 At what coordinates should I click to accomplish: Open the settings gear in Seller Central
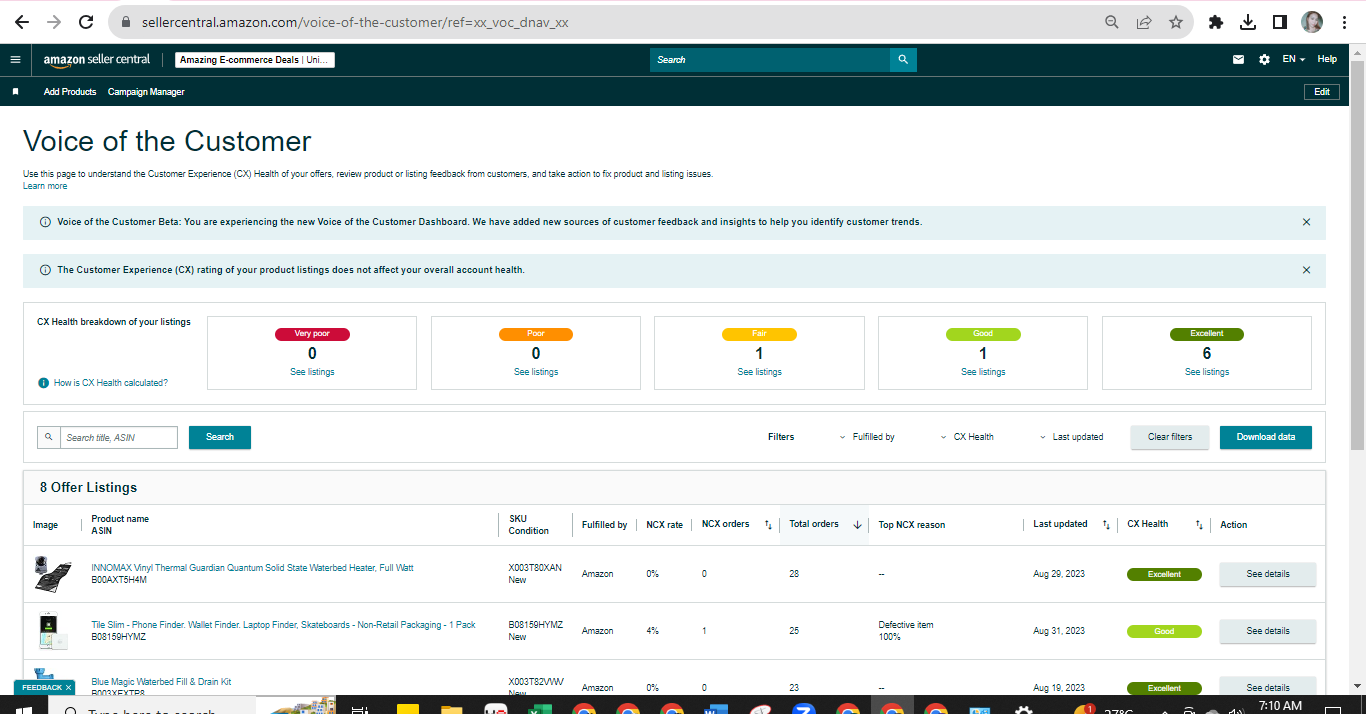pos(1264,60)
